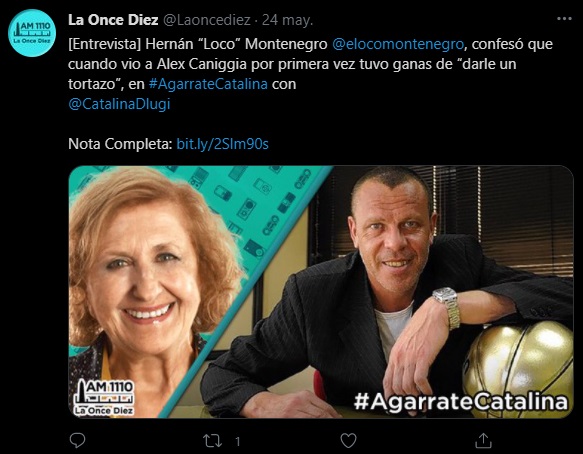Click the retweet count number 1
This screenshot has width=583, height=454.
(x=238, y=441)
